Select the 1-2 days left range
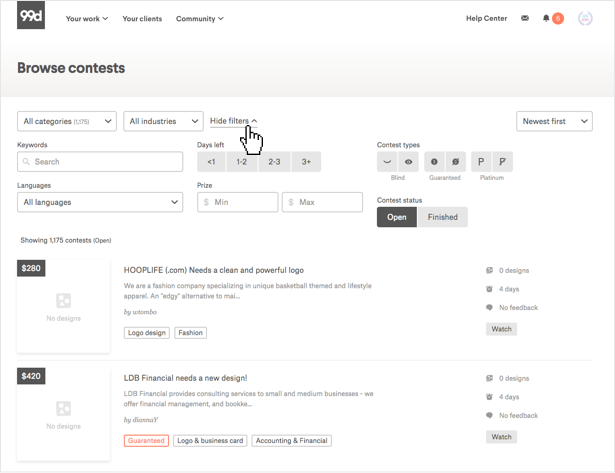 pyautogui.click(x=242, y=161)
